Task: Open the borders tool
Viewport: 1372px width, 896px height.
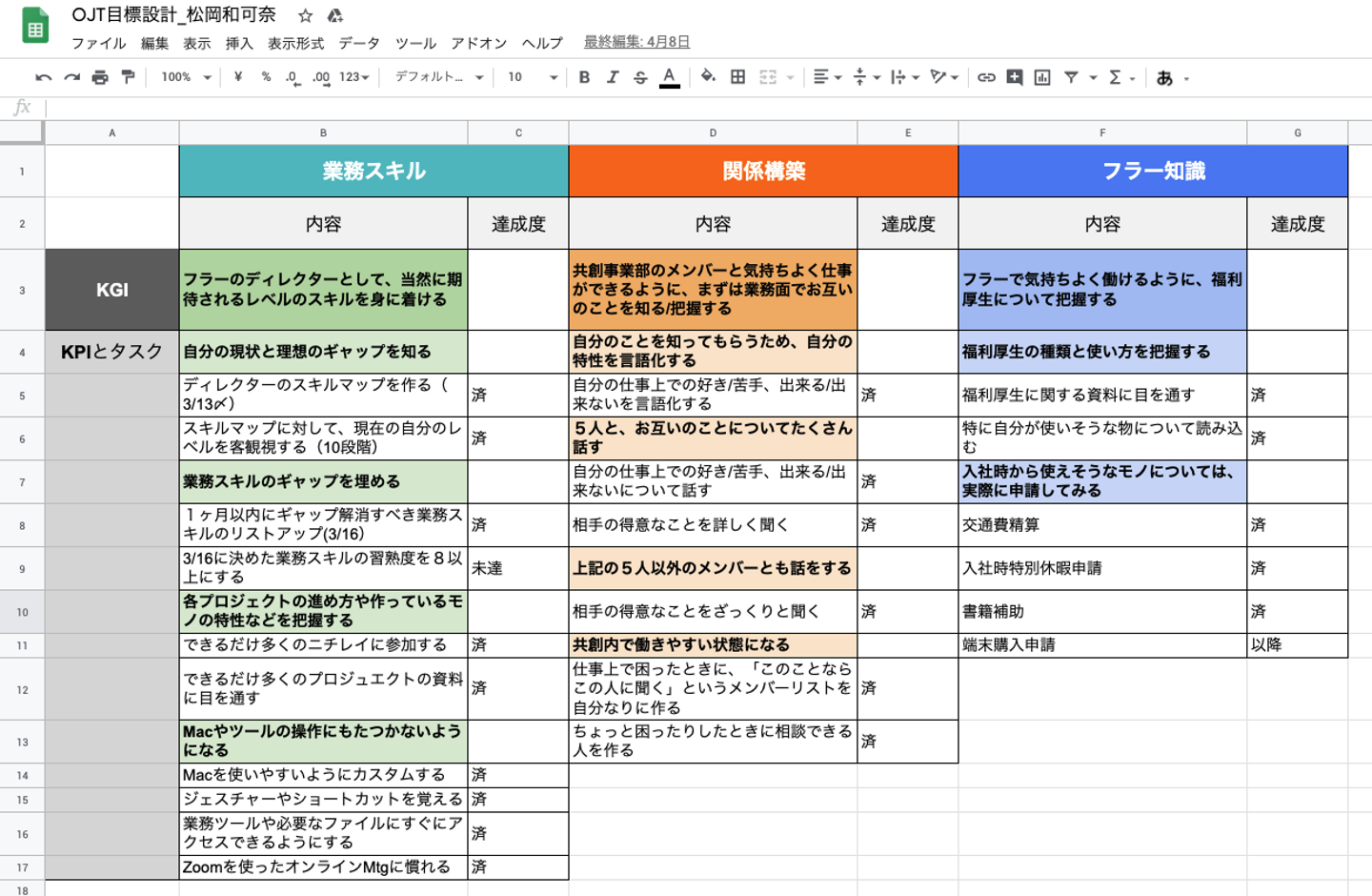Action: (x=737, y=77)
